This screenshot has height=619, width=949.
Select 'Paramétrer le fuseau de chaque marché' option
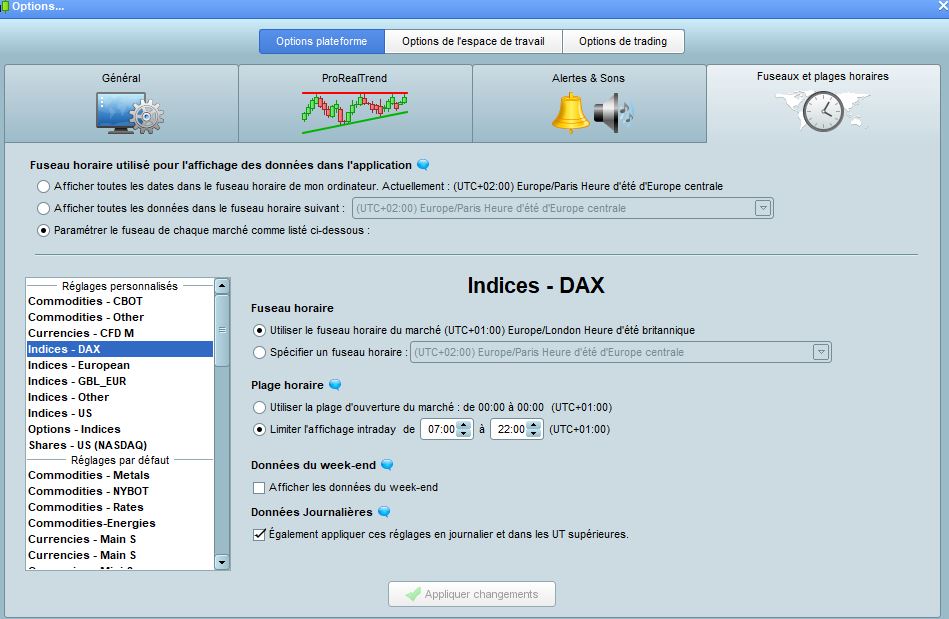(43, 231)
